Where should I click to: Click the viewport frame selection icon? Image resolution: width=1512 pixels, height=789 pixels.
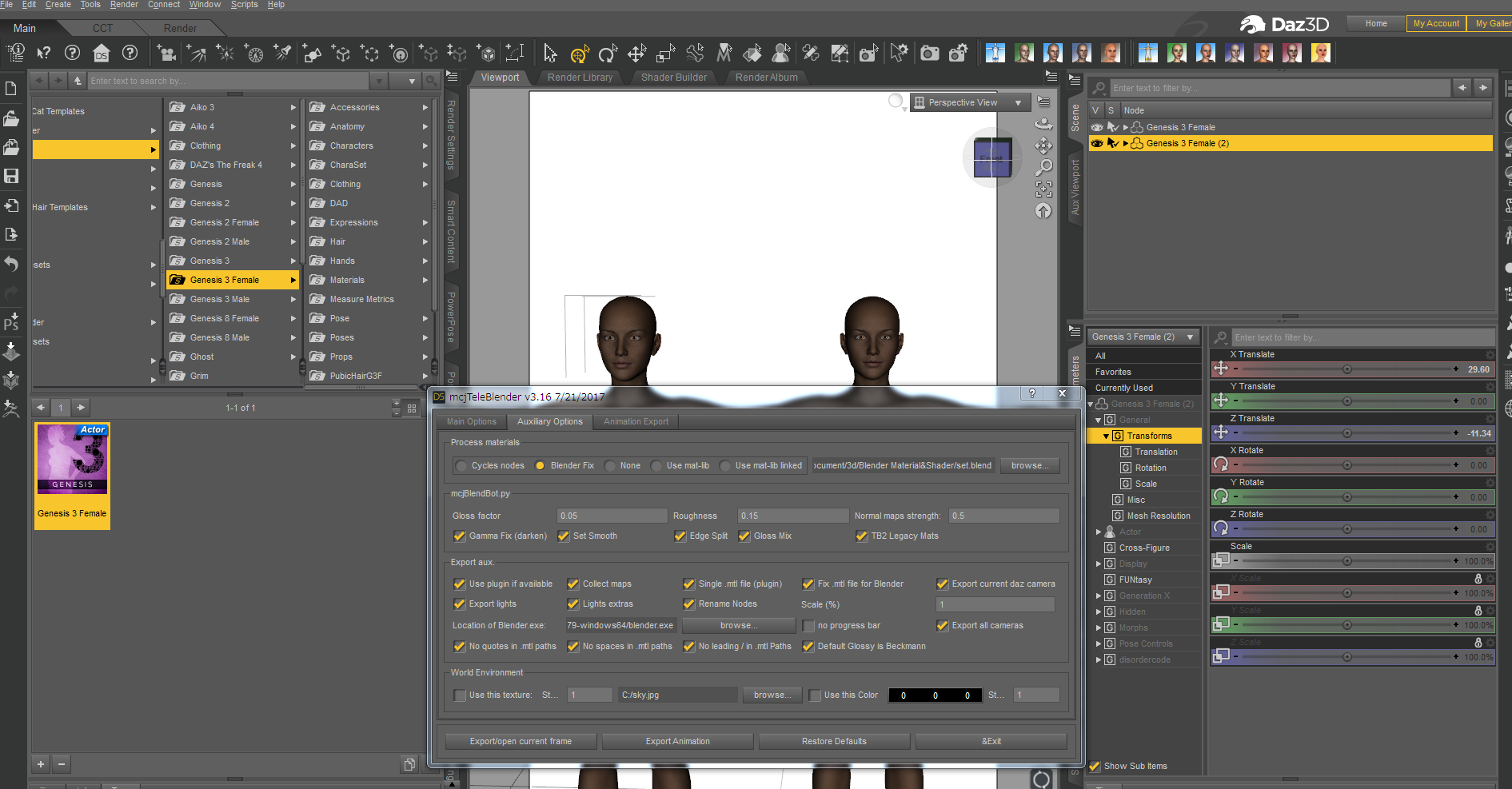[x=1043, y=189]
